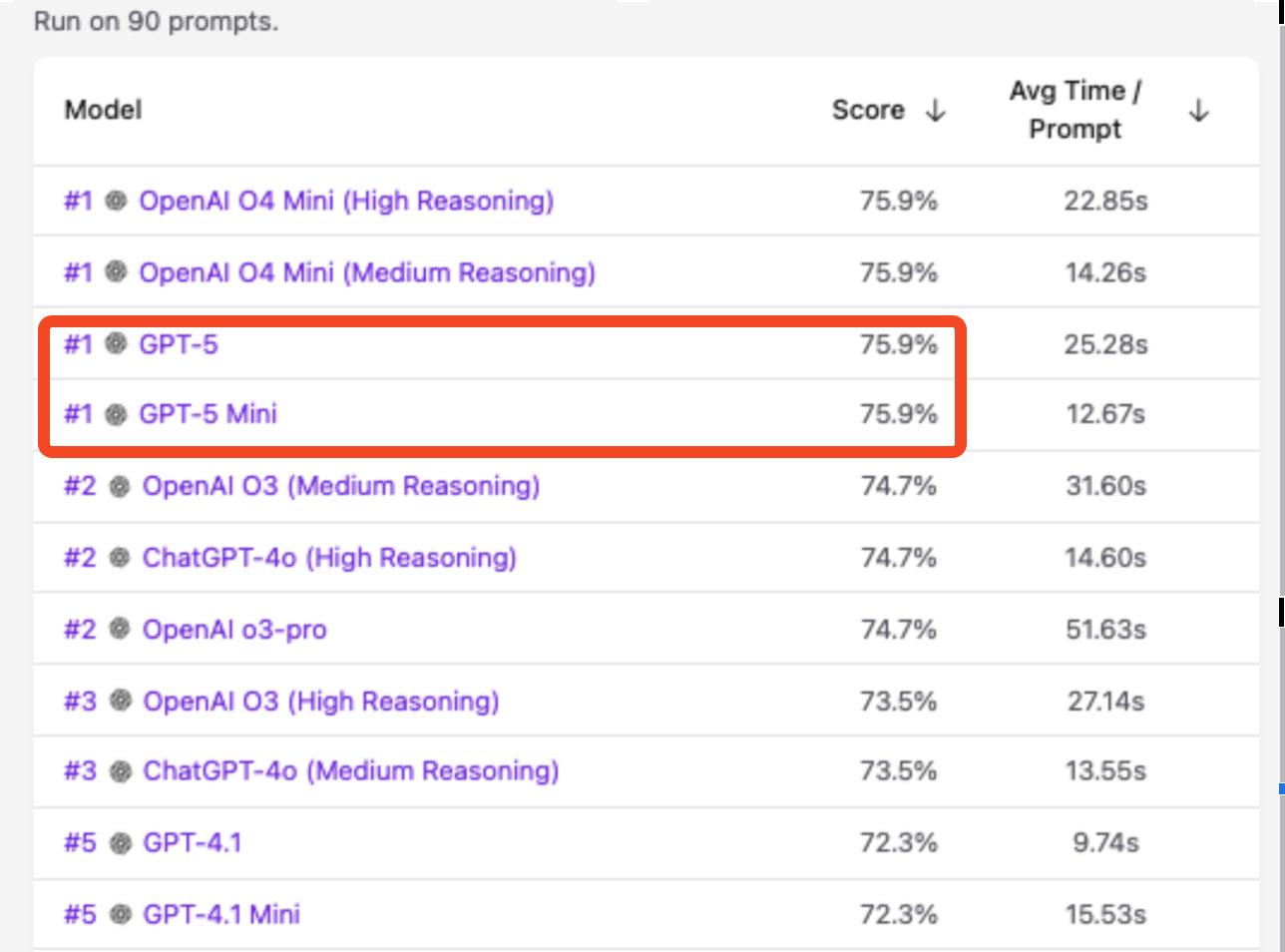Screen dimensions: 1285x952
Task: Click OpenAI logo beside ChatGPT-4o (Medium Reasoning)
Action: 120,771
